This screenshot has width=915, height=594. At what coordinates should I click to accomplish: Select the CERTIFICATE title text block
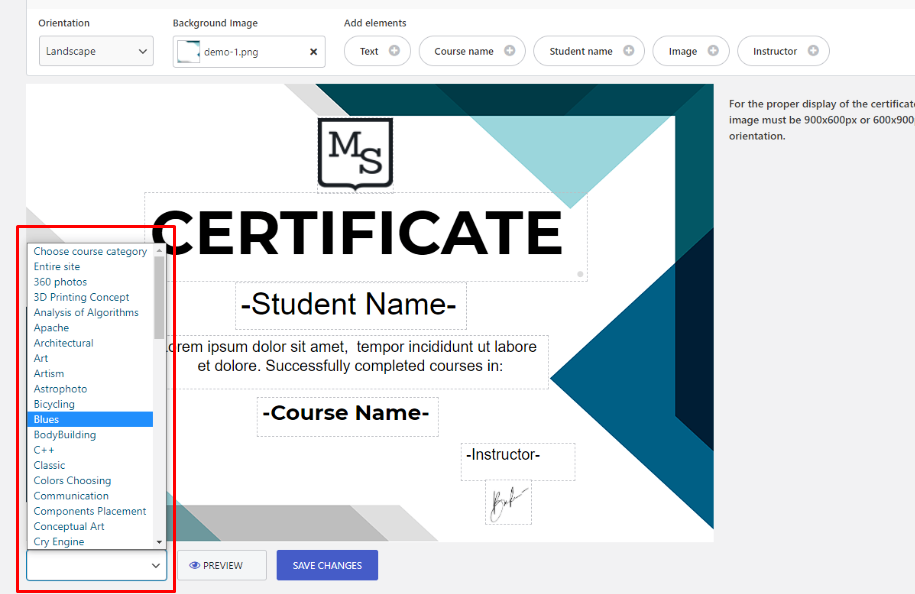point(366,237)
